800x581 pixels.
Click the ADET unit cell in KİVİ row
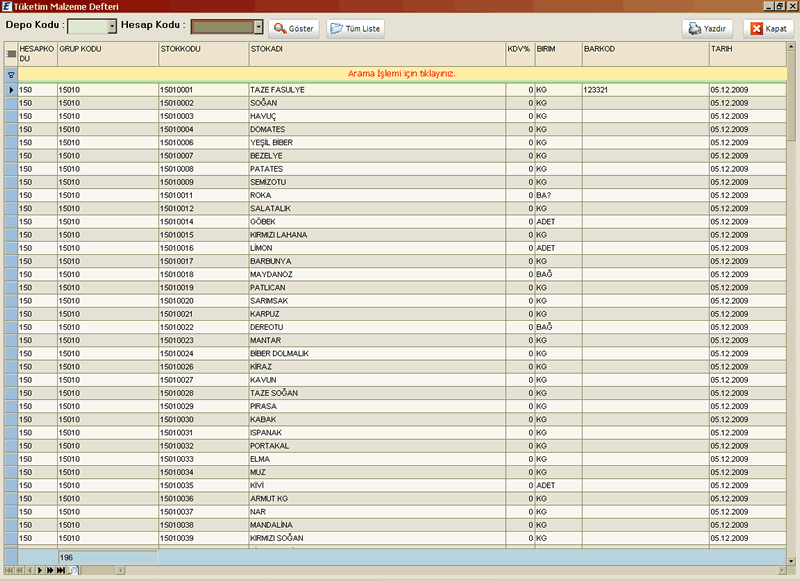tap(559, 486)
